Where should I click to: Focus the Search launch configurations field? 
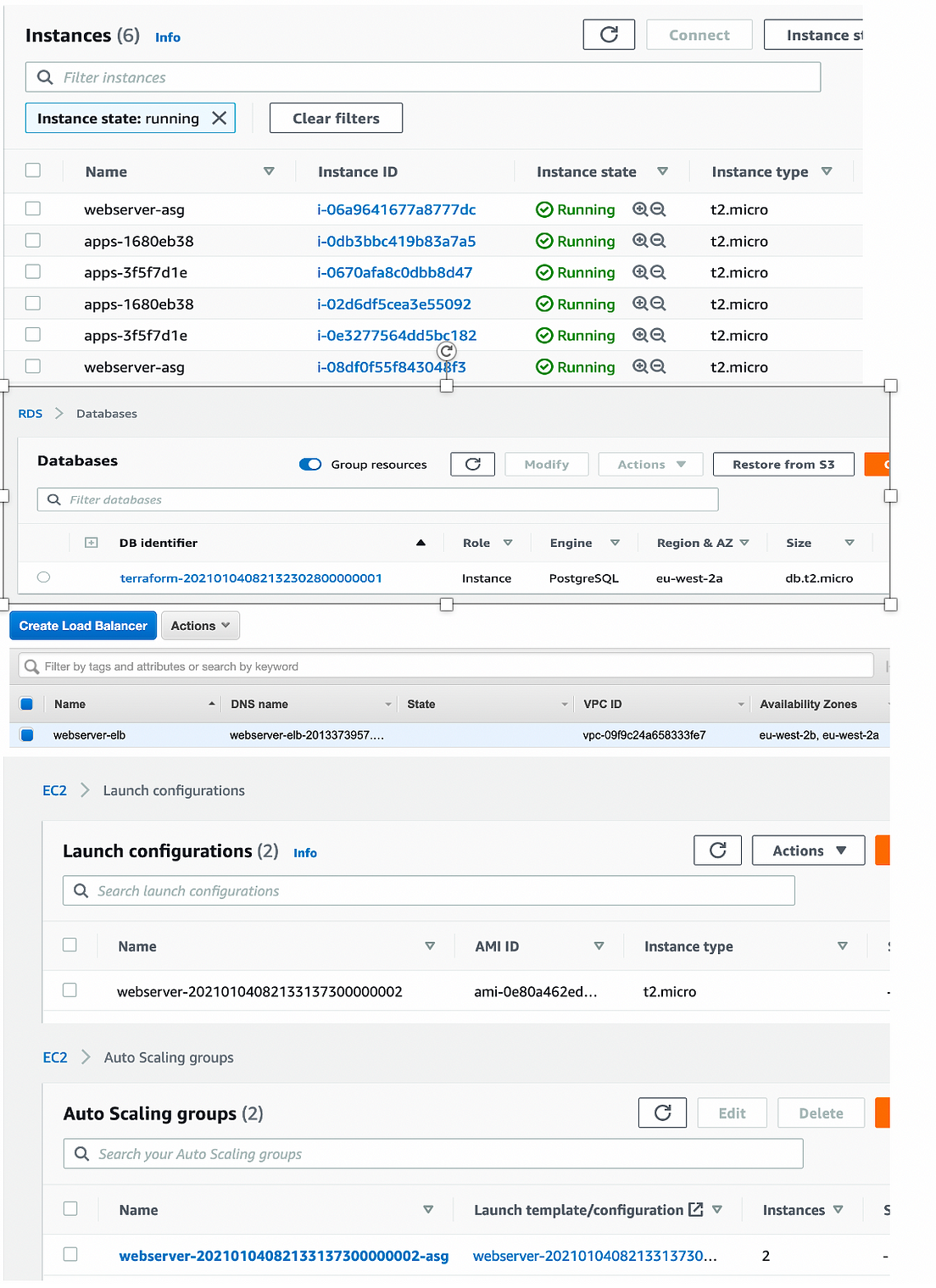point(428,890)
